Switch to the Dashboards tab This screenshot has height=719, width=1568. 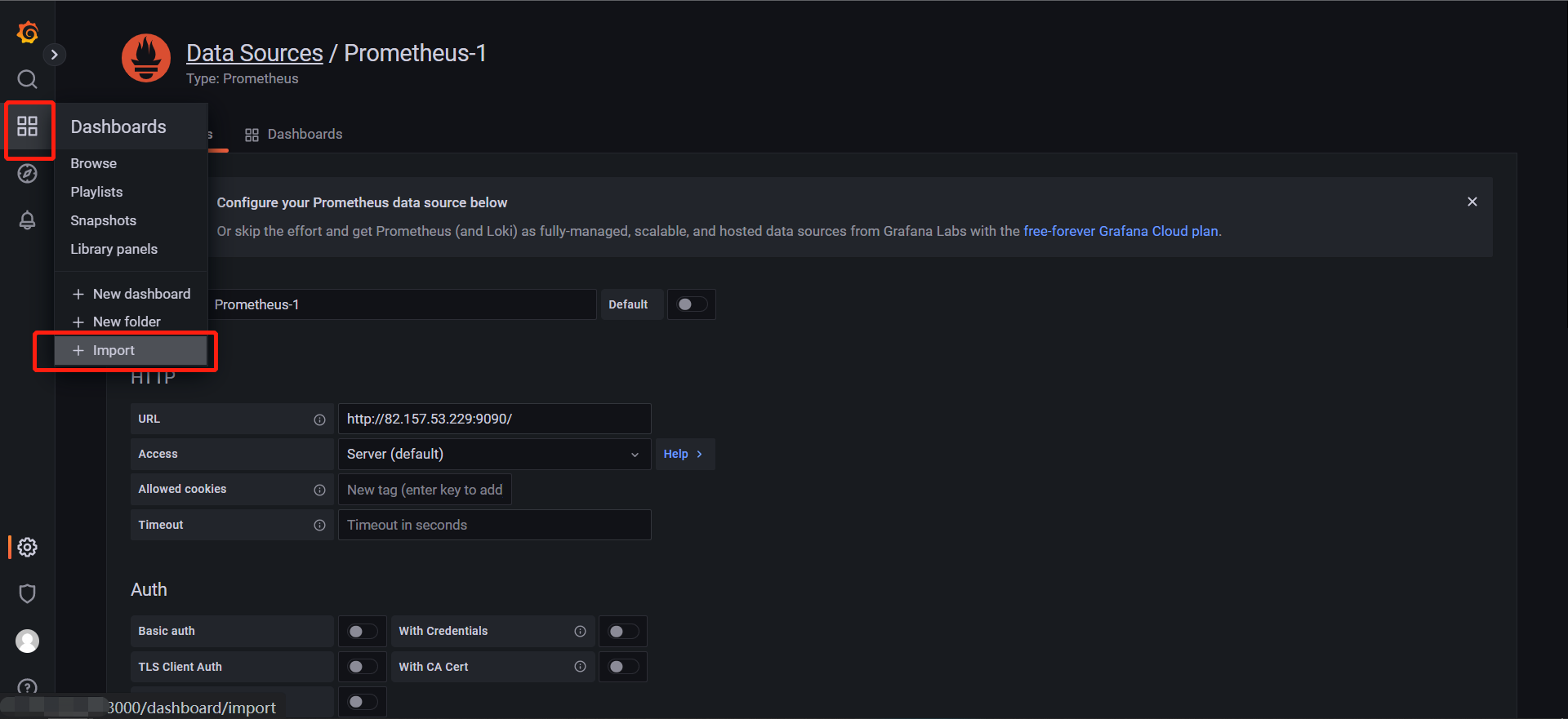point(294,135)
